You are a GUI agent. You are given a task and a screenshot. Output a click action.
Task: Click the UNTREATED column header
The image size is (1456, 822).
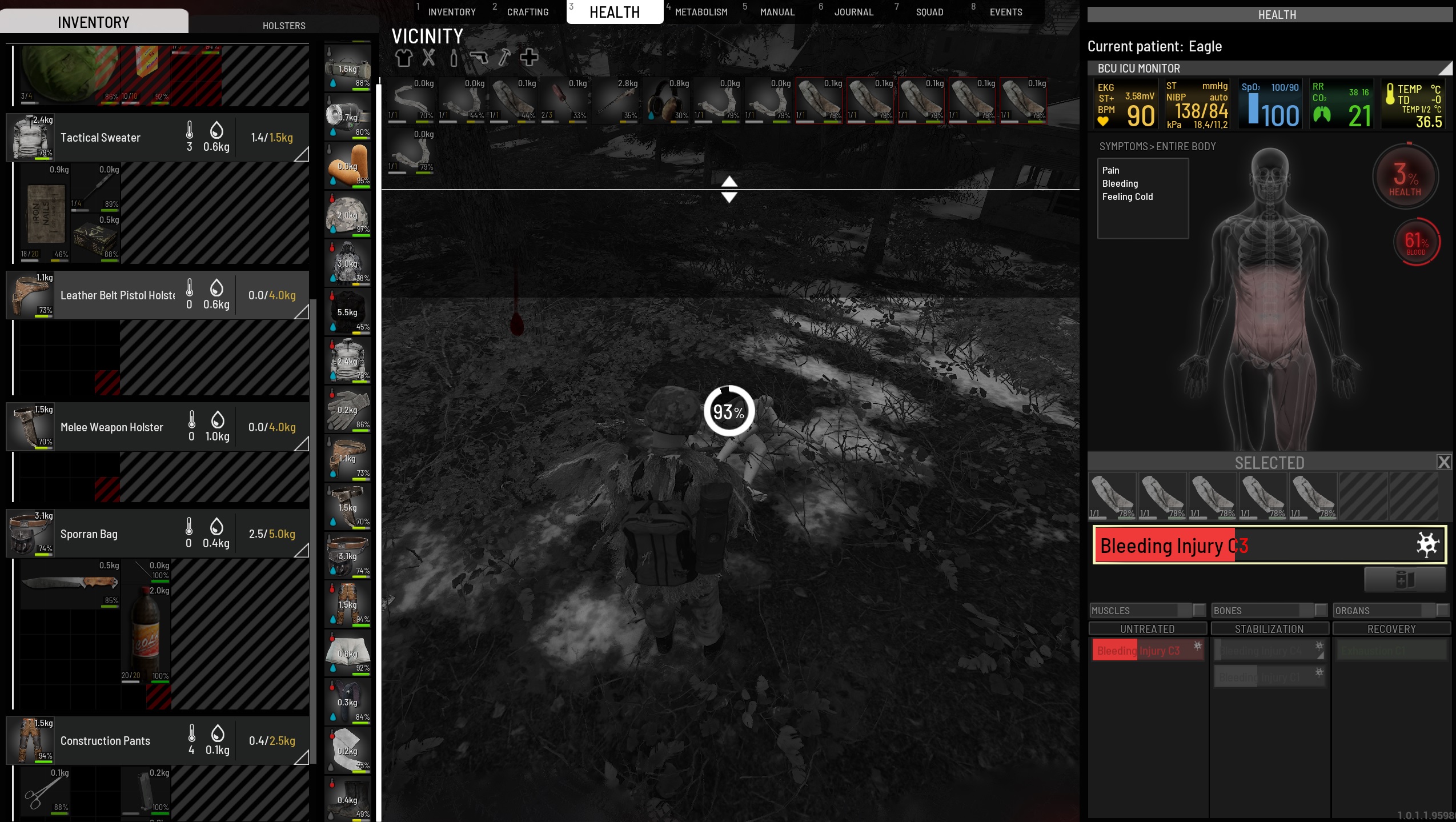pyautogui.click(x=1147, y=629)
